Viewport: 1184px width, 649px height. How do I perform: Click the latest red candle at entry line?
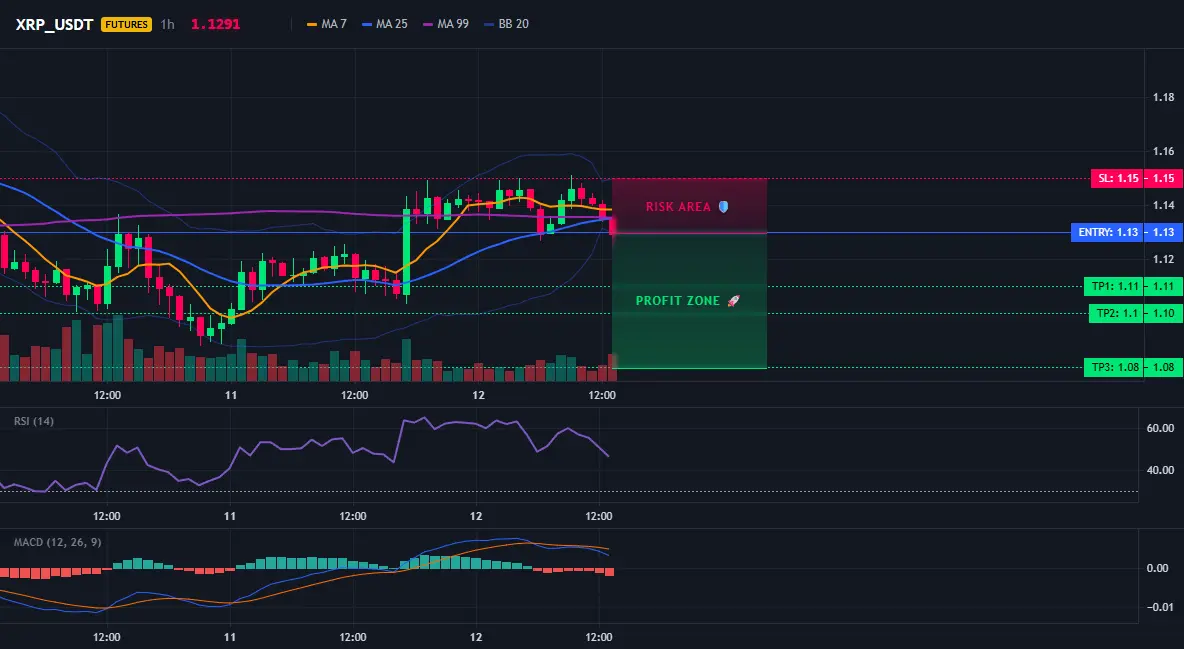point(612,227)
